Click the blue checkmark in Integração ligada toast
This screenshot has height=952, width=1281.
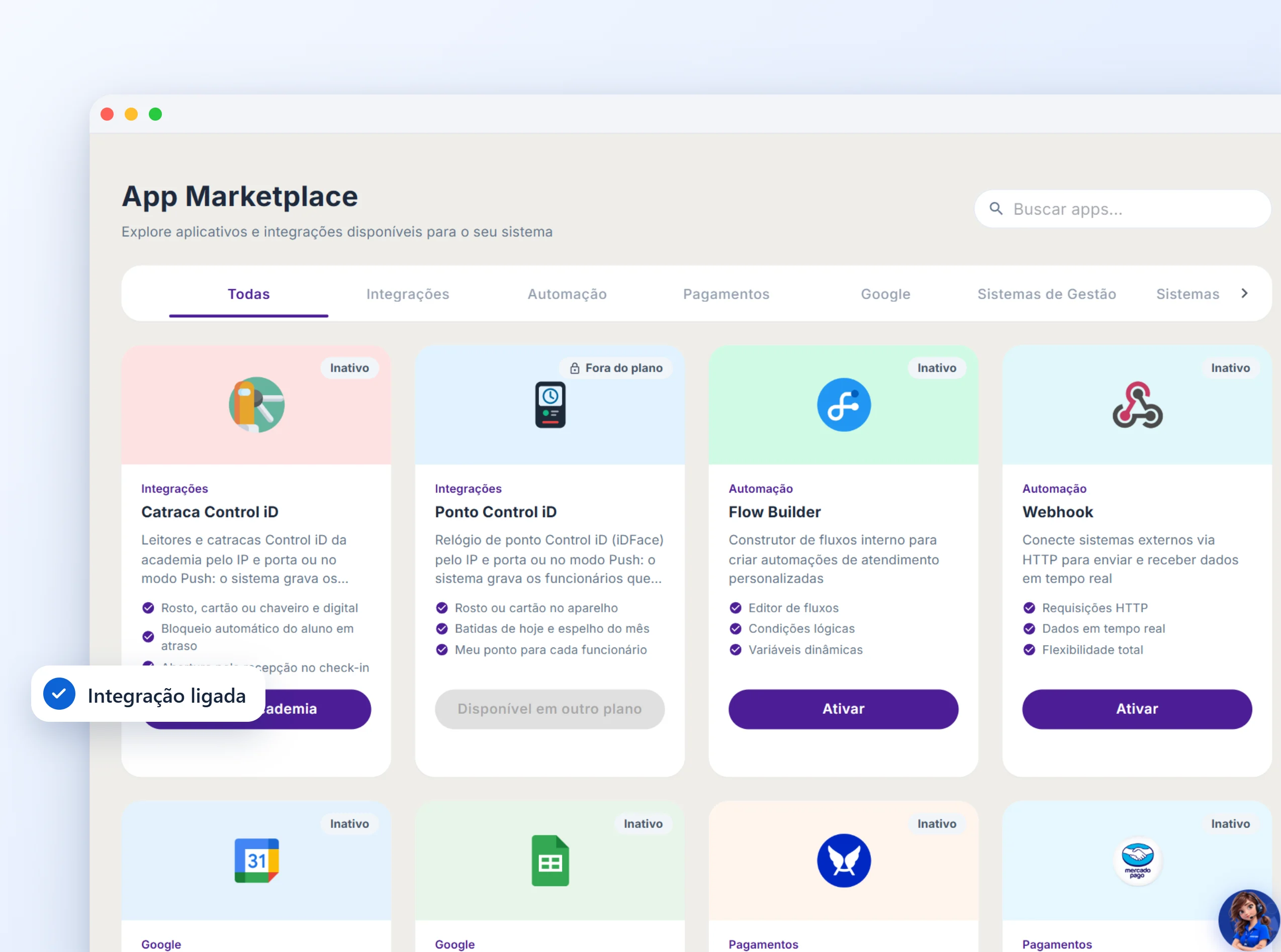[59, 694]
